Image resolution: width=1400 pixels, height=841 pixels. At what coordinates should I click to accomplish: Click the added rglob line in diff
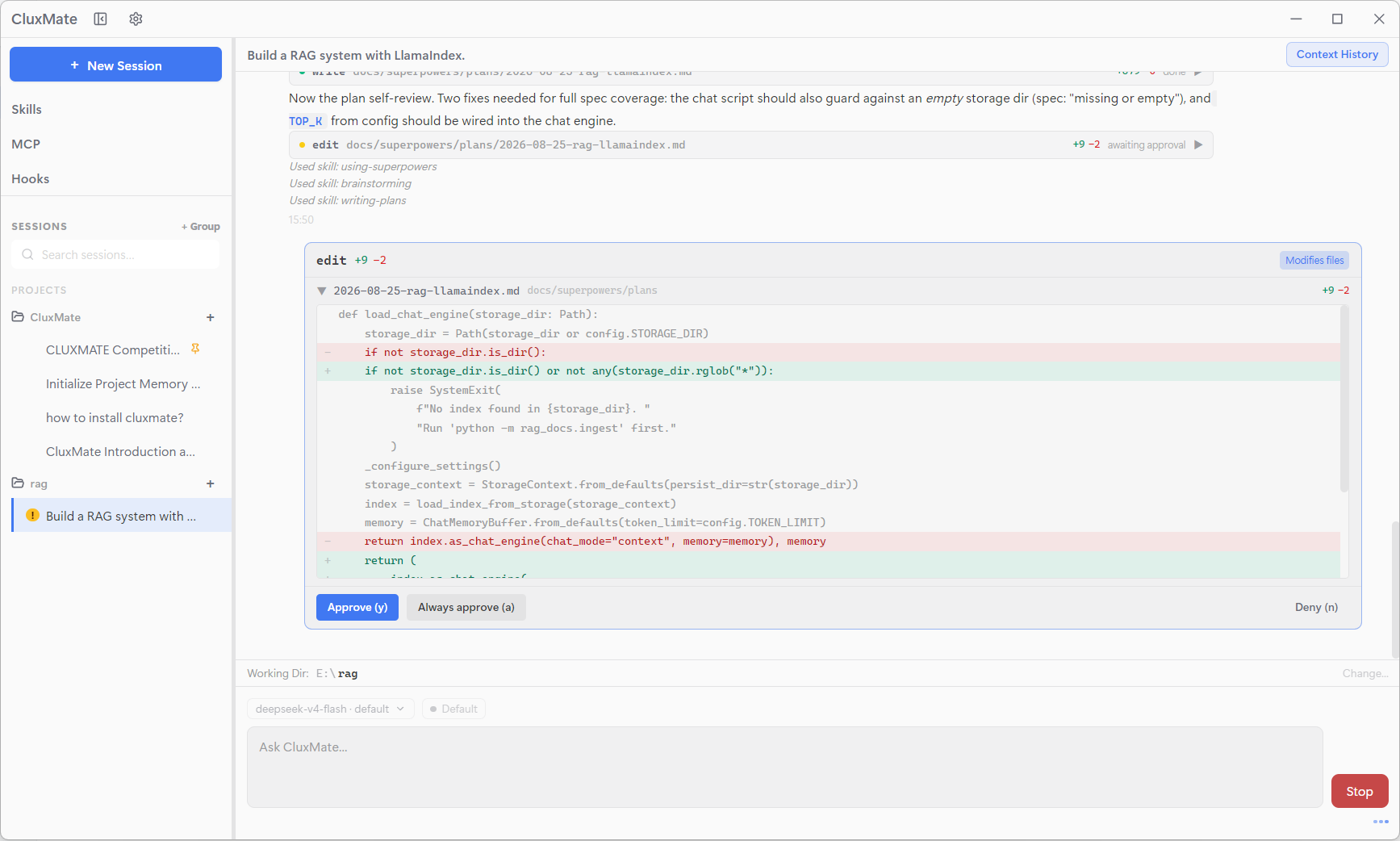829,371
